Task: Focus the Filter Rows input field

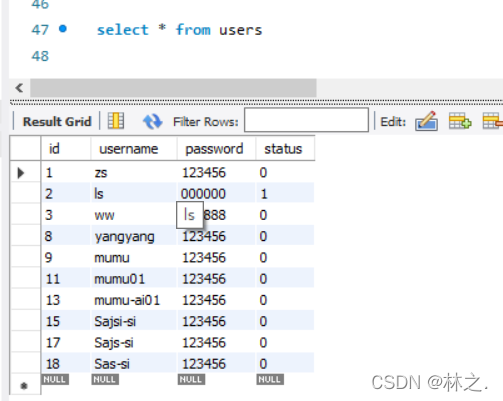Action: coord(306,120)
